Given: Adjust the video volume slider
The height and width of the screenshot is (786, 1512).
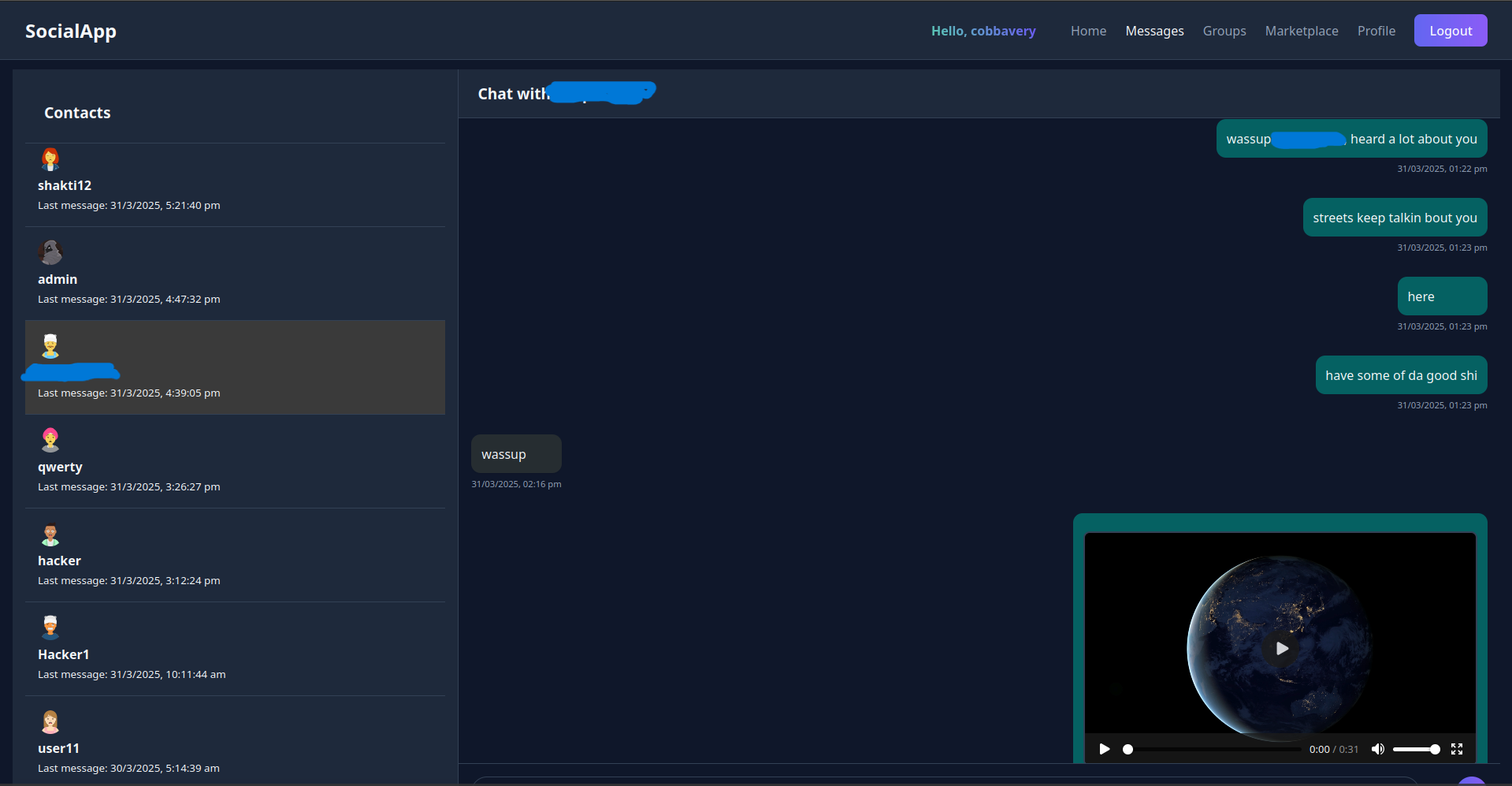Looking at the screenshot, I should 1416,749.
